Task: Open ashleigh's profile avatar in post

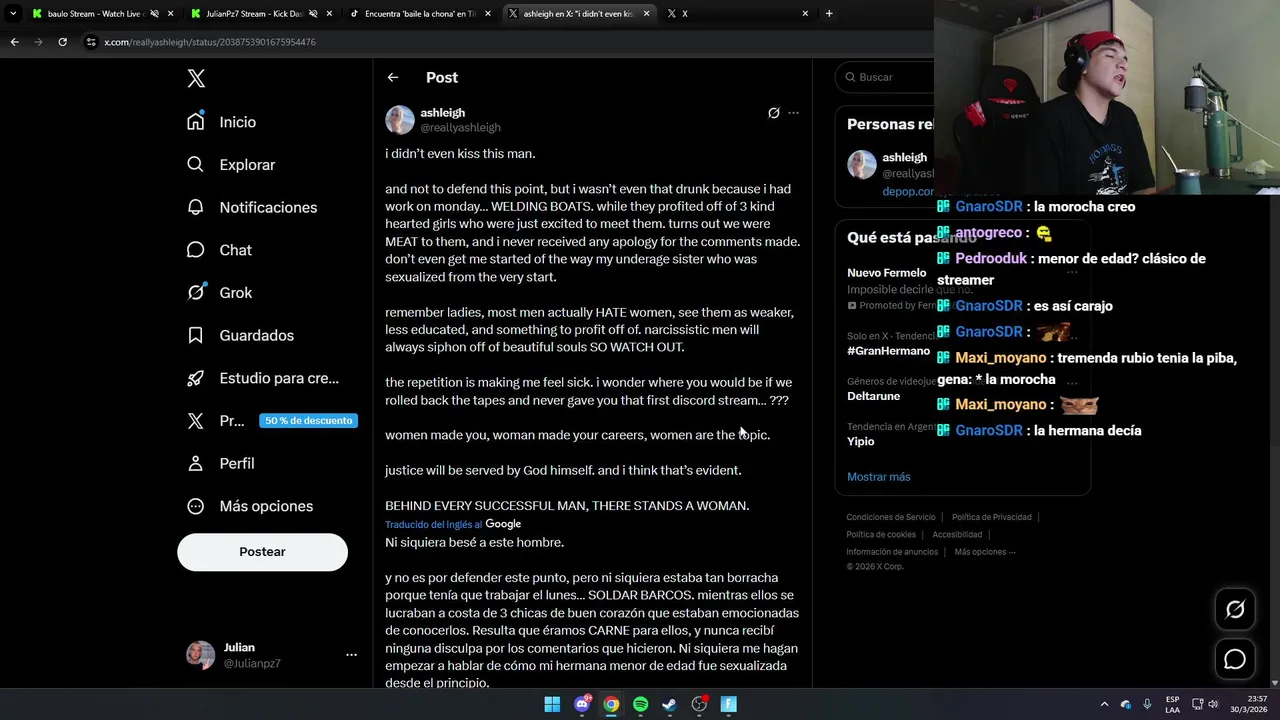Action: [x=400, y=120]
